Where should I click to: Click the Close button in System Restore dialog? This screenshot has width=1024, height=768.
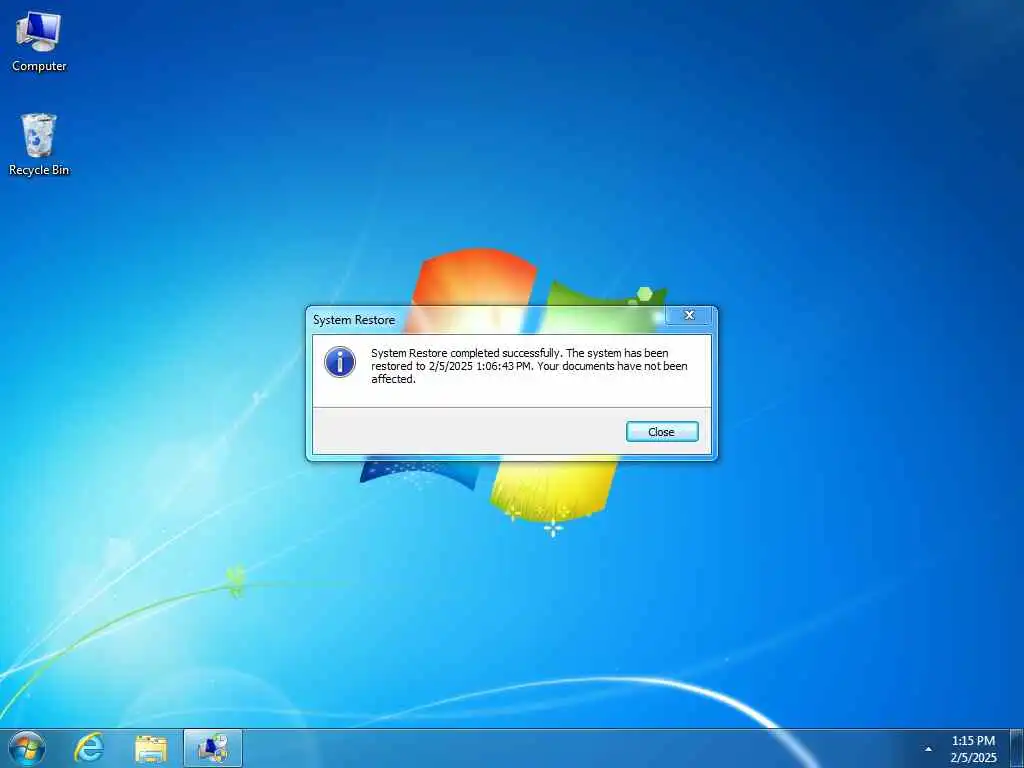point(662,432)
